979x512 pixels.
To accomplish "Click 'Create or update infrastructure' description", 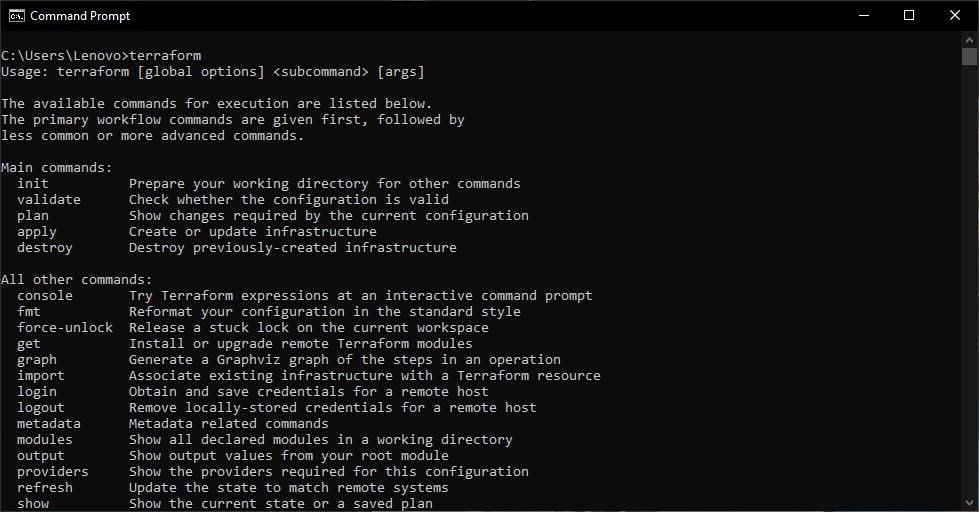I will (x=253, y=232).
